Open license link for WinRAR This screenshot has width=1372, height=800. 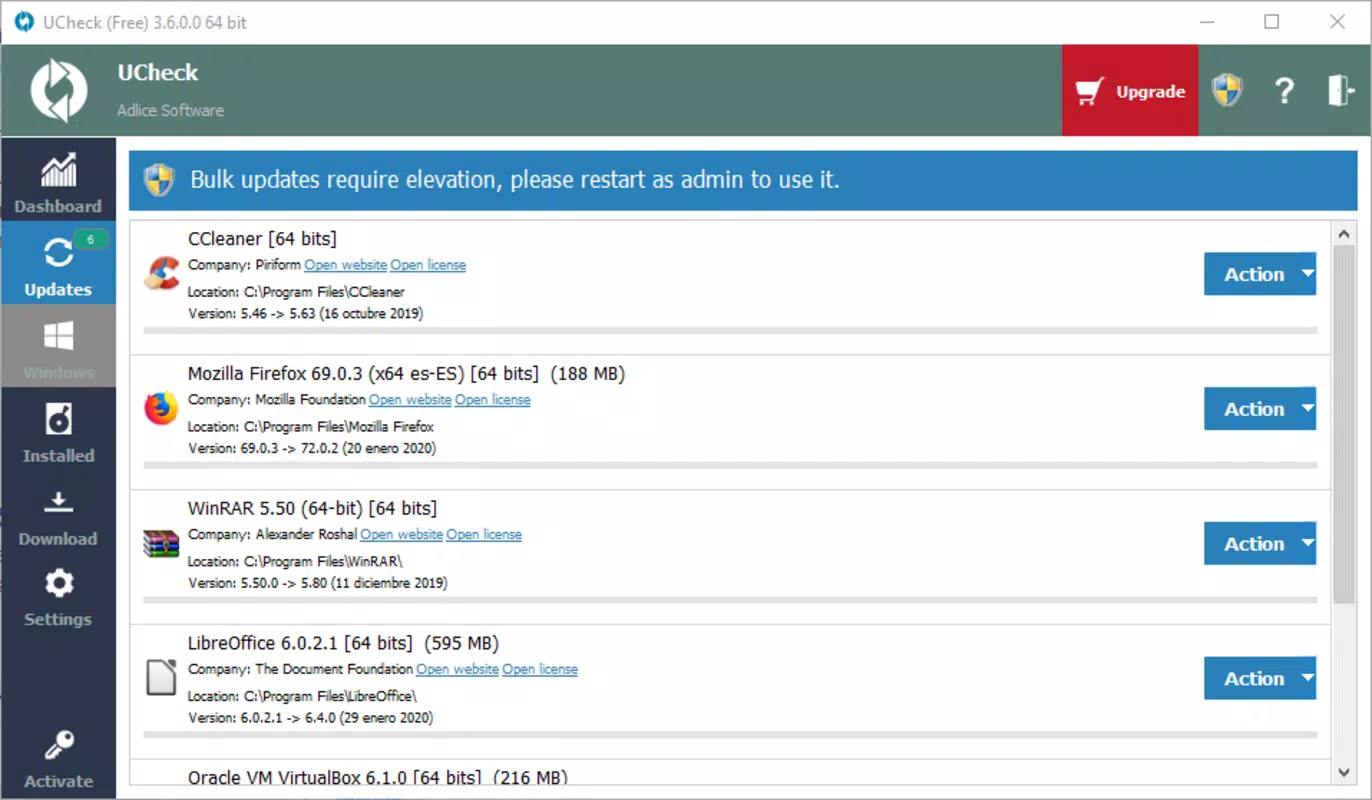[484, 534]
